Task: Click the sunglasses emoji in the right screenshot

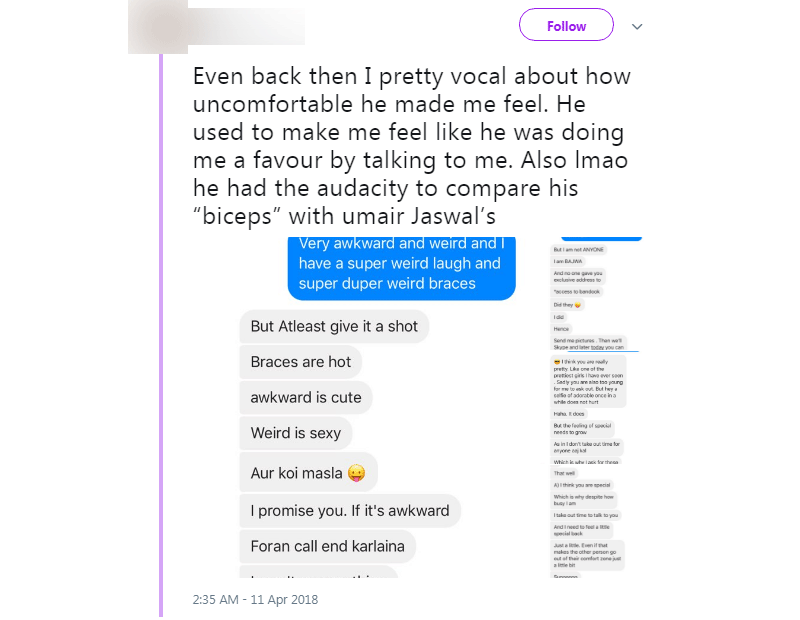Action: pos(556,360)
